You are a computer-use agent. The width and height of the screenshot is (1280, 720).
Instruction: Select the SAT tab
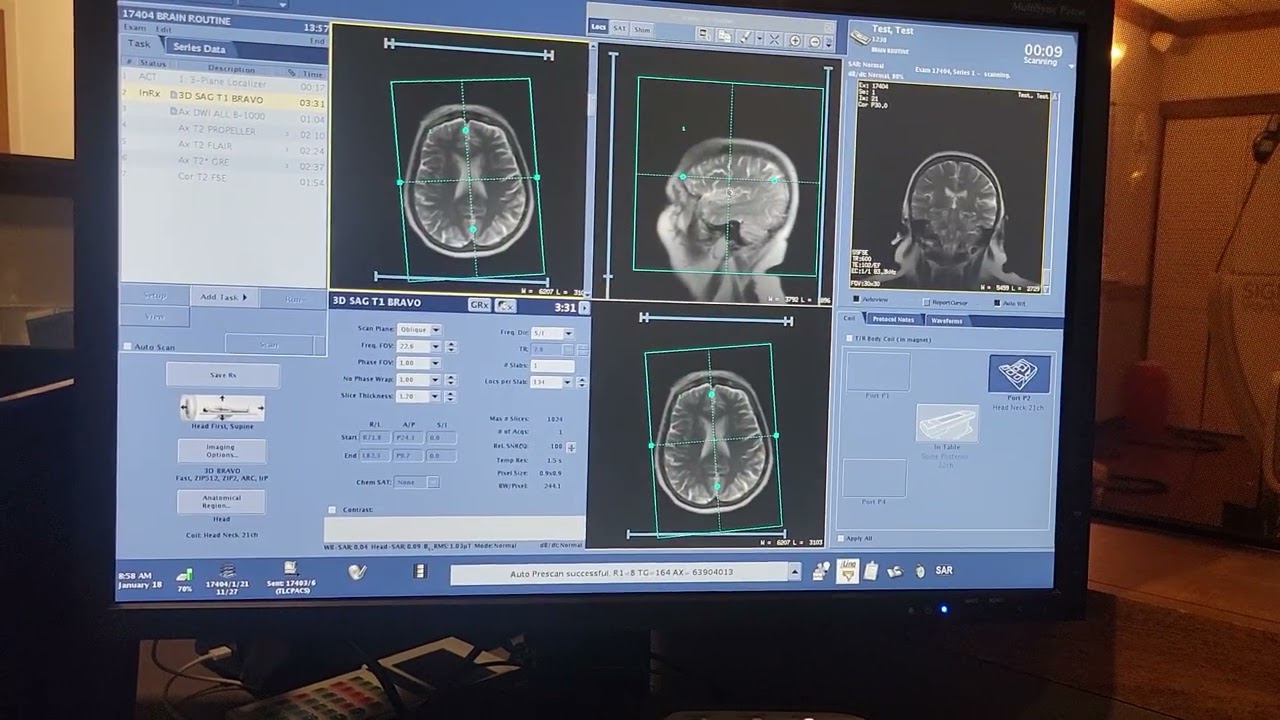(620, 28)
